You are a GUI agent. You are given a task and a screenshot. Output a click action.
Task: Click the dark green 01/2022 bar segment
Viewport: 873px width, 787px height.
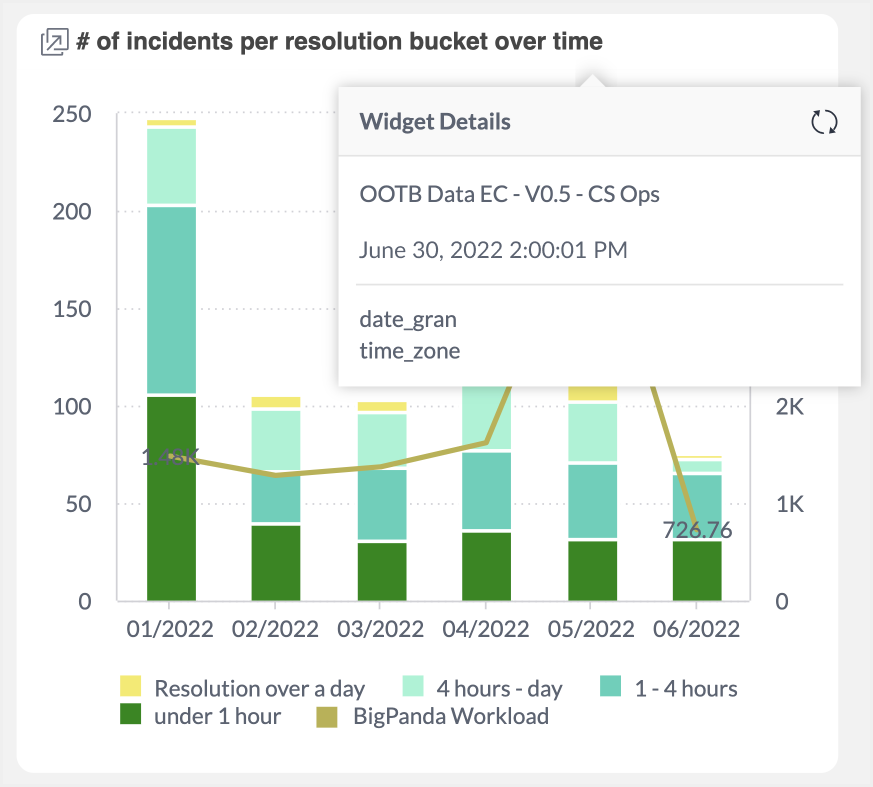click(x=171, y=498)
